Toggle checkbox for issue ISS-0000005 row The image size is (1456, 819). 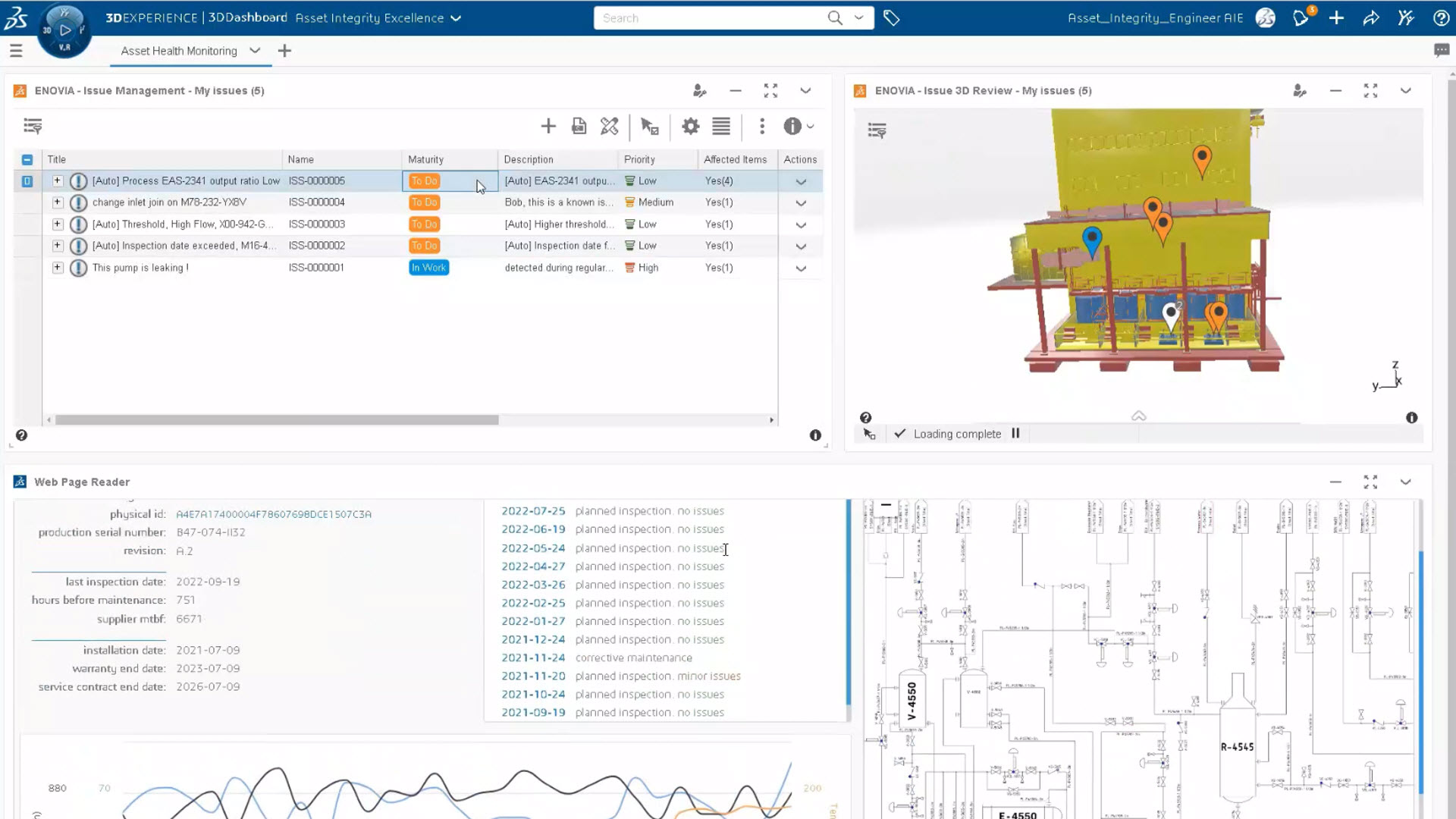pos(27,181)
